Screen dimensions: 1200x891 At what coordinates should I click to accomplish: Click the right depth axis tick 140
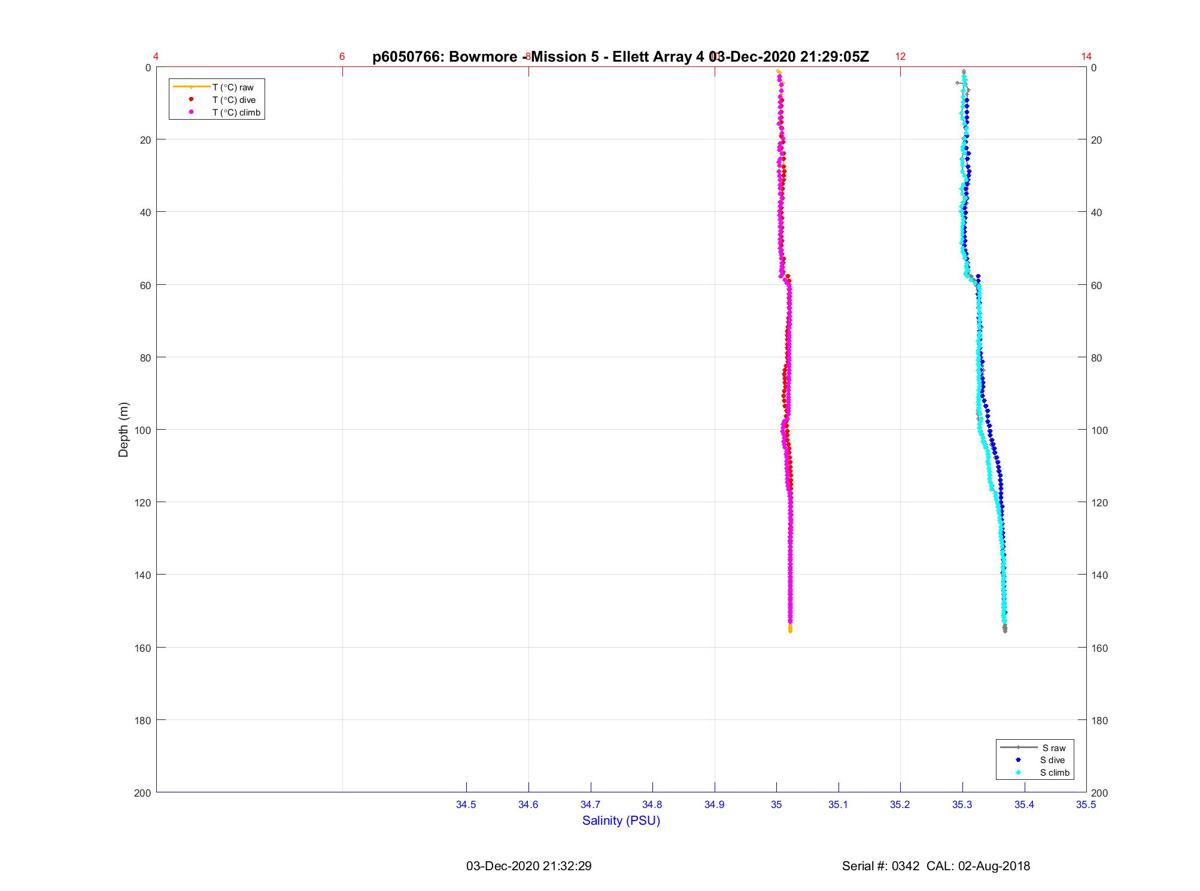tap(1100, 575)
